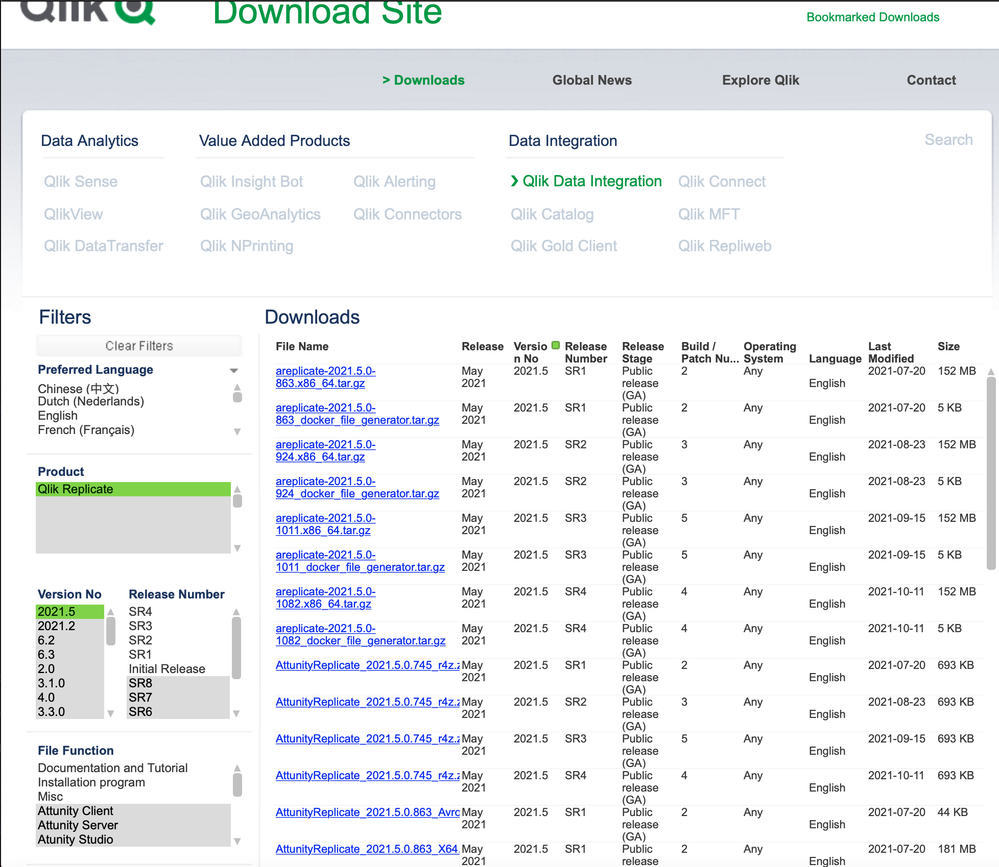This screenshot has height=867, width=999.
Task: Select SR8 release number filter
Action: pos(178,684)
